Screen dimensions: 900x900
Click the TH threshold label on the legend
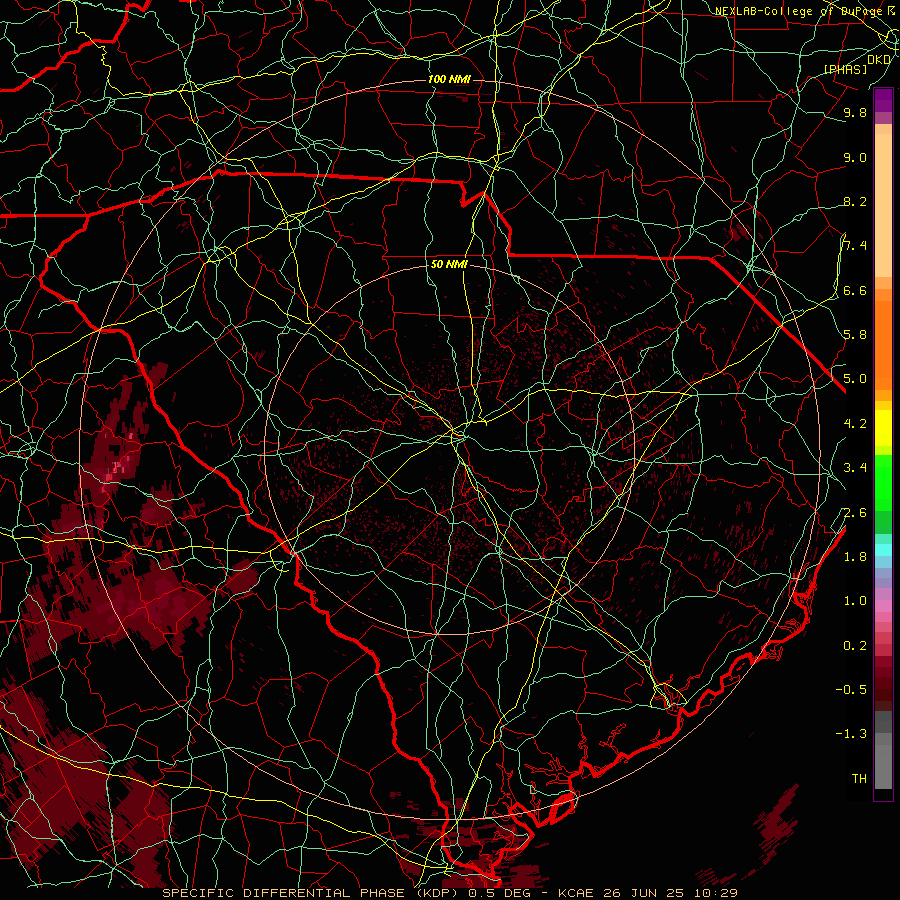point(859,779)
